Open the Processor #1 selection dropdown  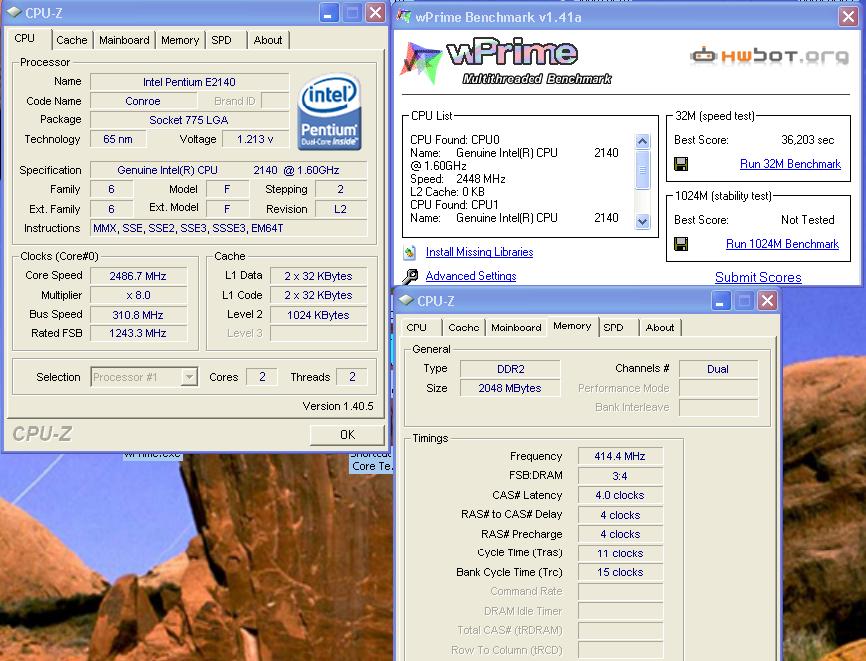[189, 377]
